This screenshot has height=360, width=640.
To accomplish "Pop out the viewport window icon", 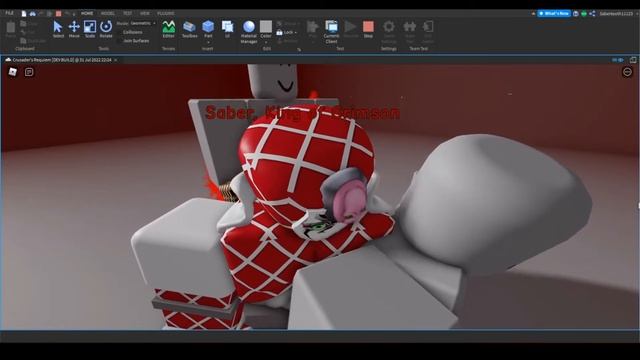I will [633, 60].
